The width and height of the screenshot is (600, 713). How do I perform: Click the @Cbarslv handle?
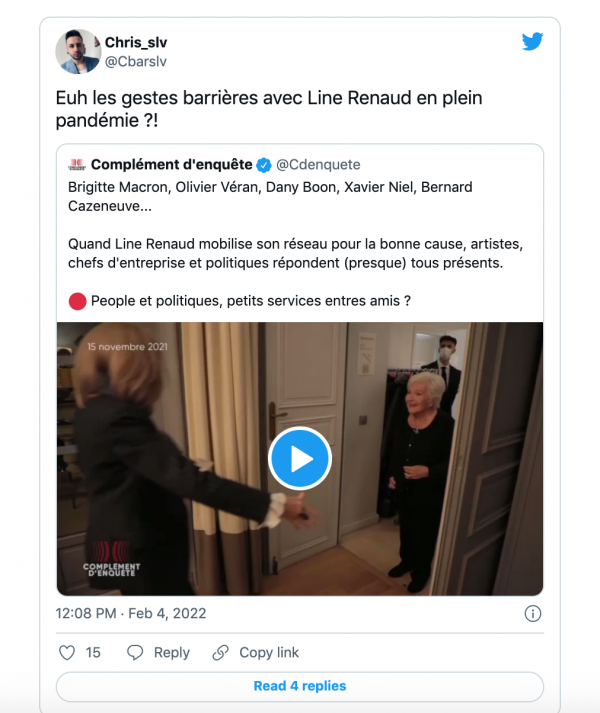click(x=139, y=61)
